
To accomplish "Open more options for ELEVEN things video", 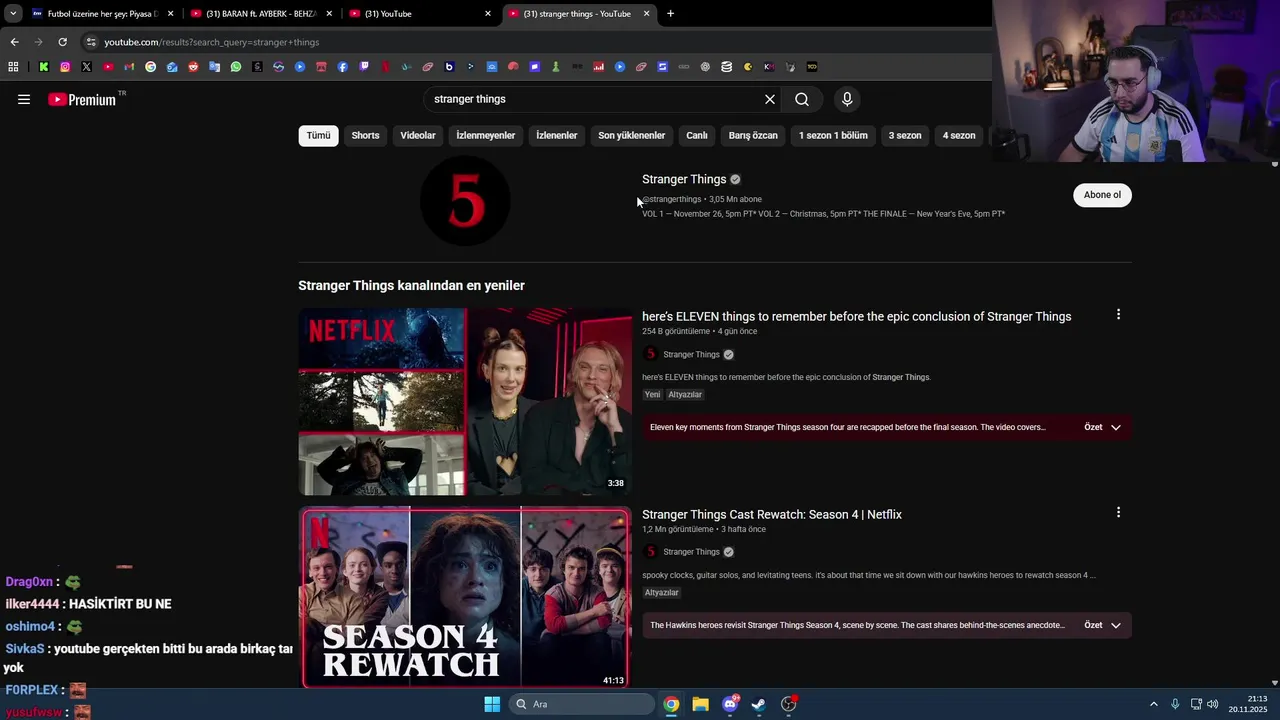I will (x=1118, y=315).
